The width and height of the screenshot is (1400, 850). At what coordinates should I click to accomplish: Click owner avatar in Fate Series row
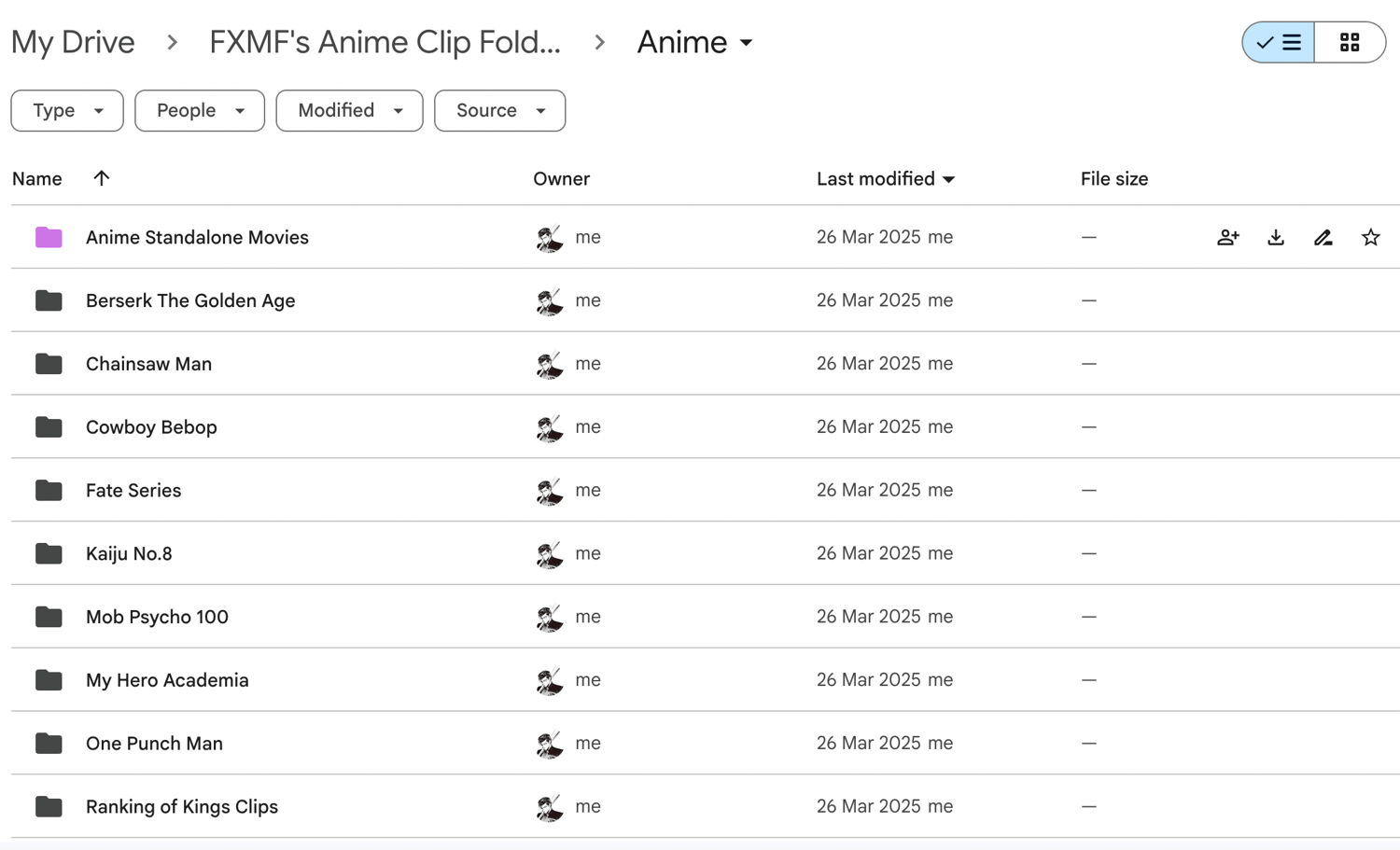[550, 491]
